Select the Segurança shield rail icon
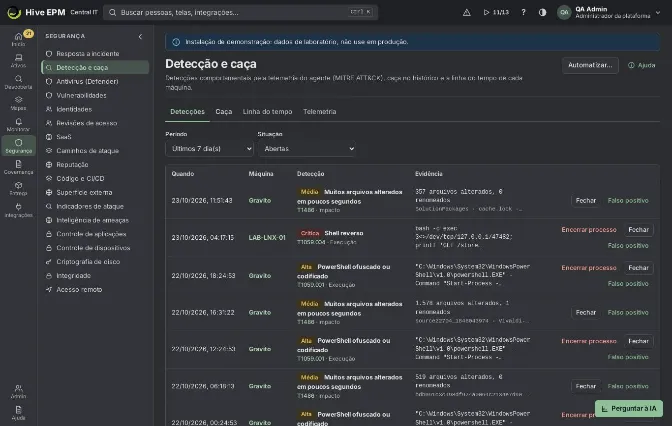Screen dimensions: 672x426 tap(18, 146)
